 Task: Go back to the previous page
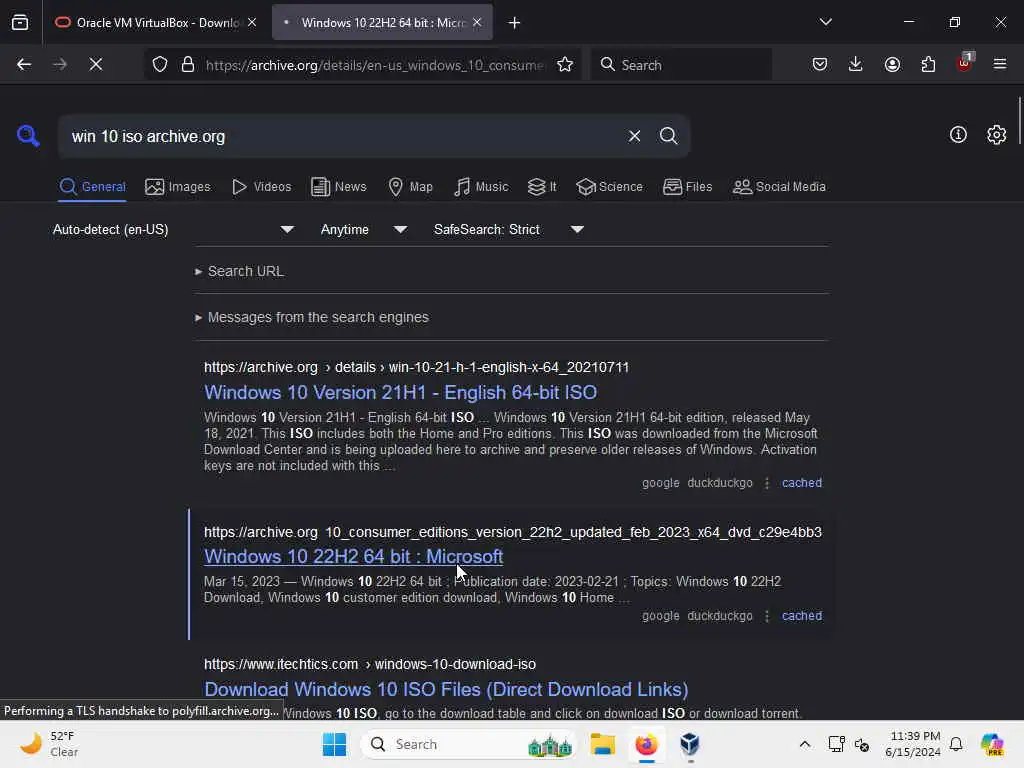point(24,64)
